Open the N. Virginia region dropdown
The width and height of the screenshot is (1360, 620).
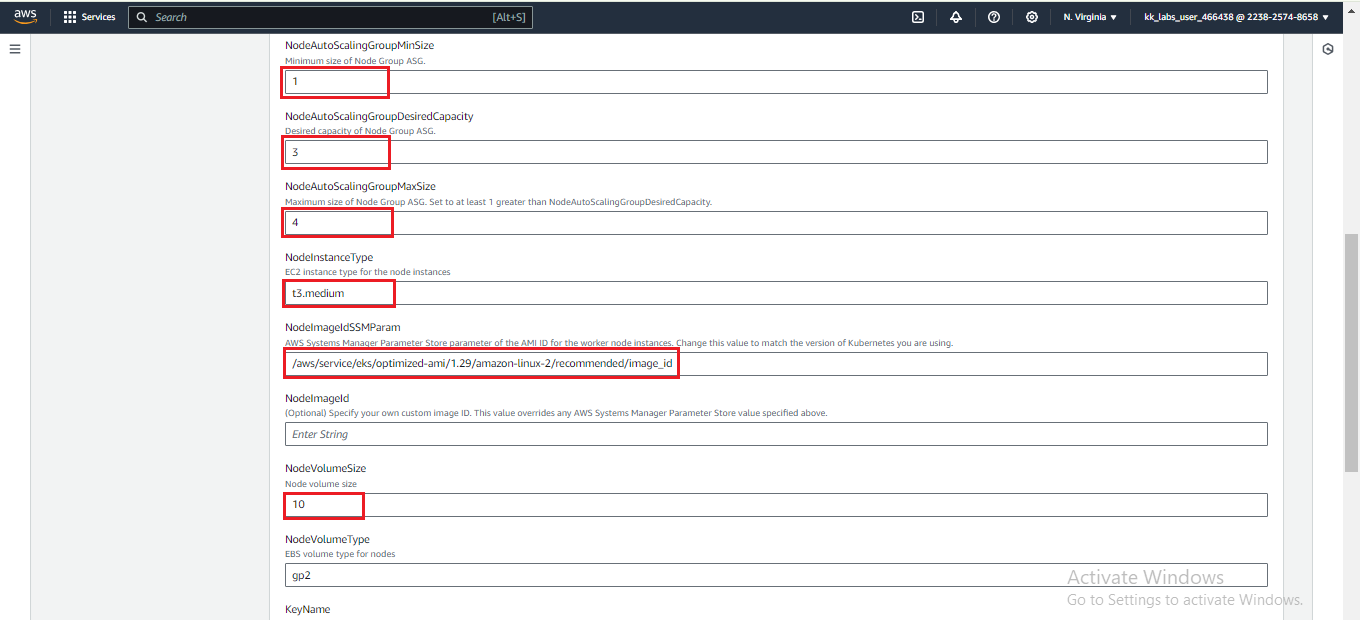point(1089,17)
